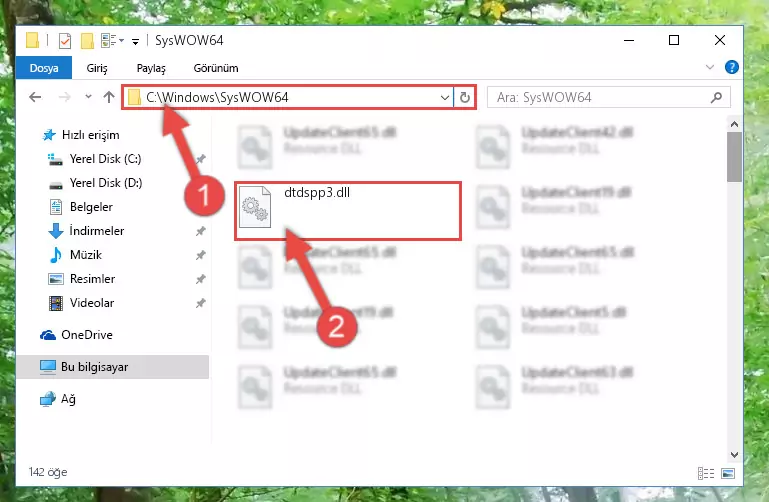Click the İndirmeler blue download arrow icon
Image resolution: width=769 pixels, height=502 pixels.
click(x=56, y=231)
